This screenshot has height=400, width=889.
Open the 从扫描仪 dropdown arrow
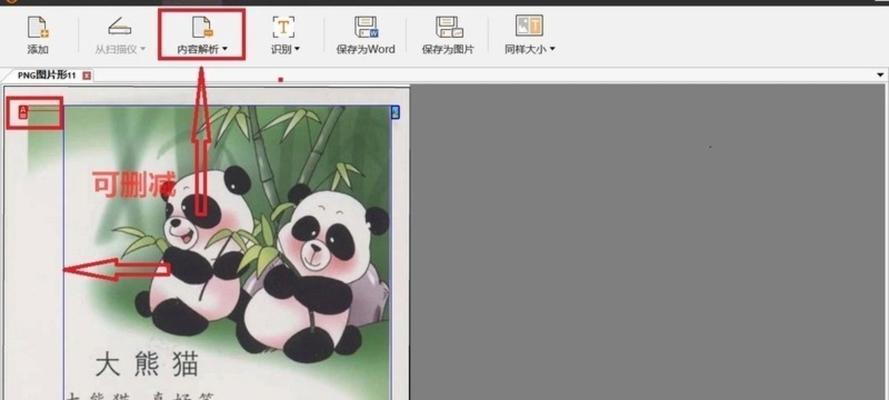(x=143, y=49)
